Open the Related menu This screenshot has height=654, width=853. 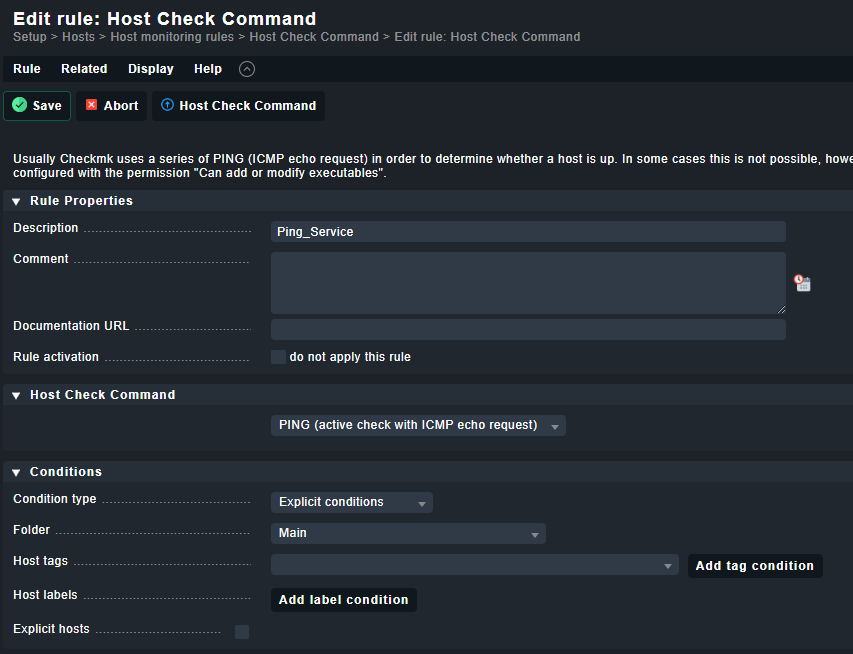[x=84, y=69]
